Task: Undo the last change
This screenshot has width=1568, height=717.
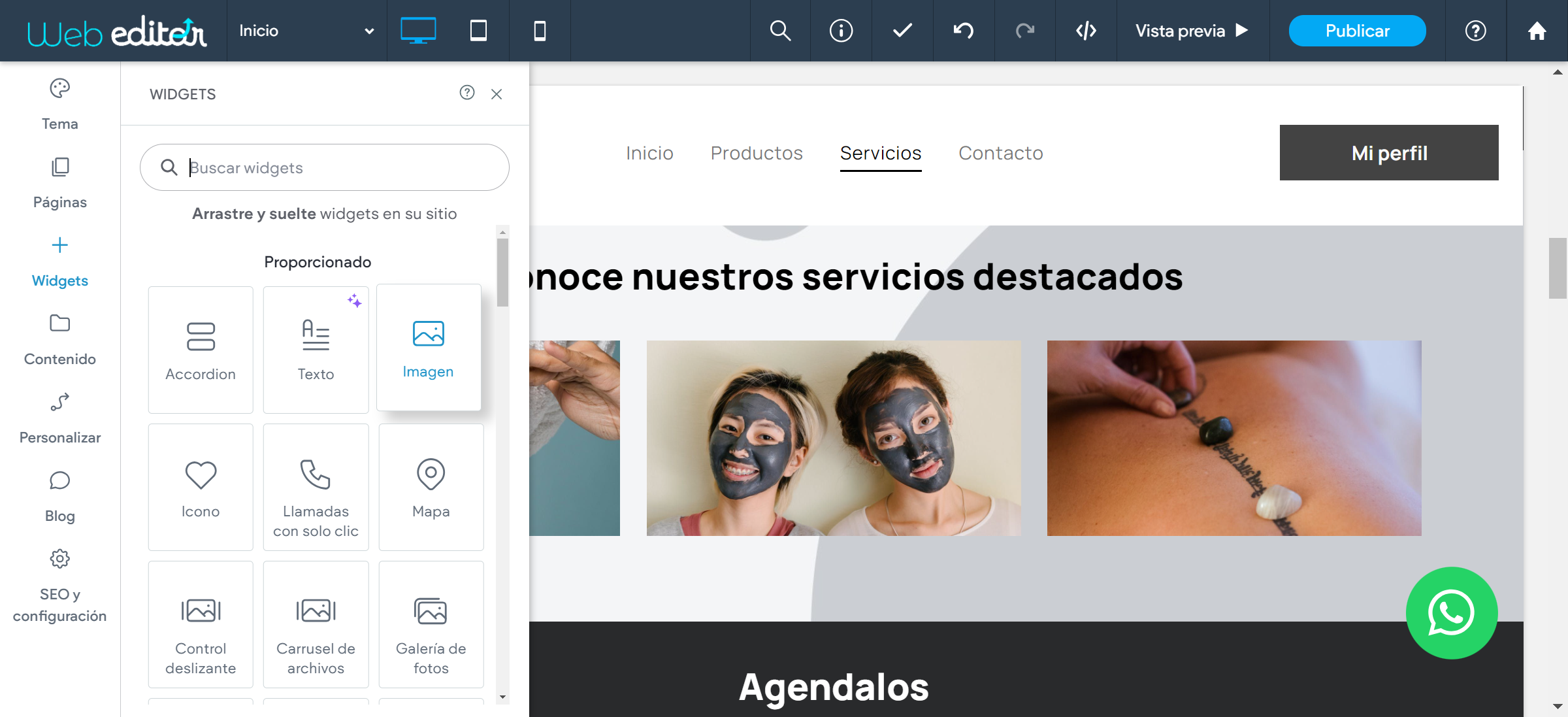Action: (964, 31)
